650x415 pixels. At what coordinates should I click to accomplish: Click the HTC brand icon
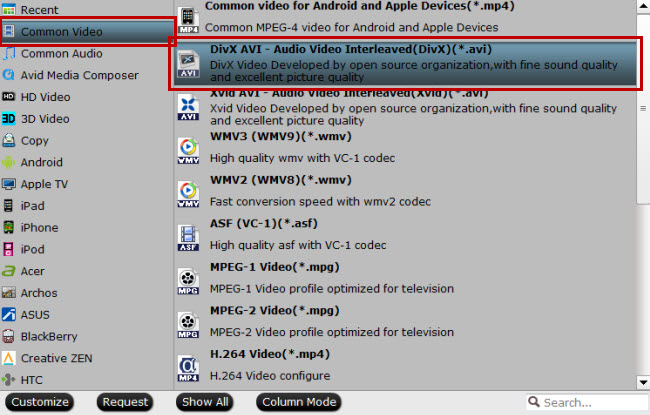point(9,379)
